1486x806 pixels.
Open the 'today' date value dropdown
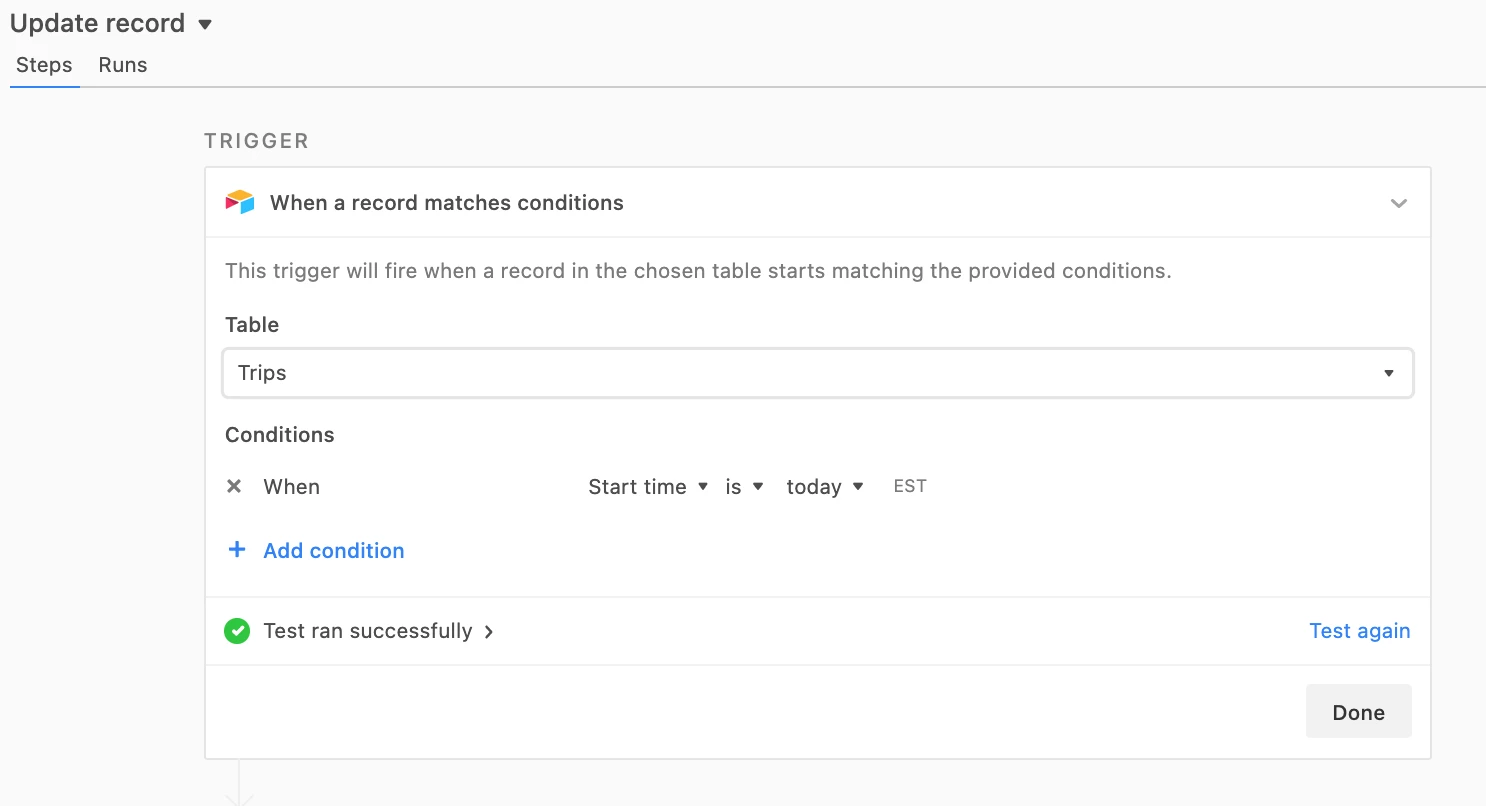pos(825,487)
